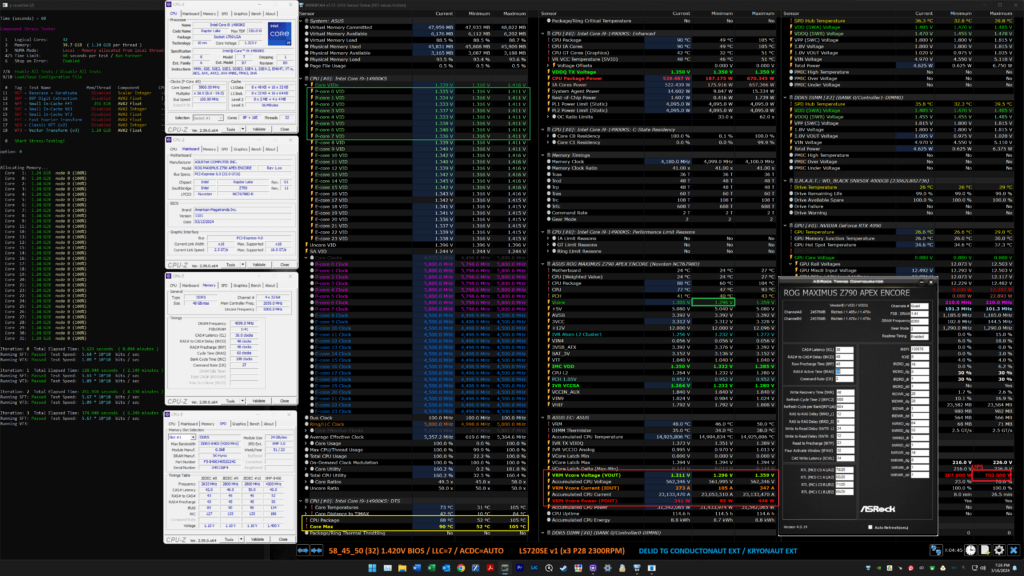The height and width of the screenshot is (576, 1024).
Task: Select Memory tab in CPU-Z SPD window
Action: pyautogui.click(x=208, y=424)
